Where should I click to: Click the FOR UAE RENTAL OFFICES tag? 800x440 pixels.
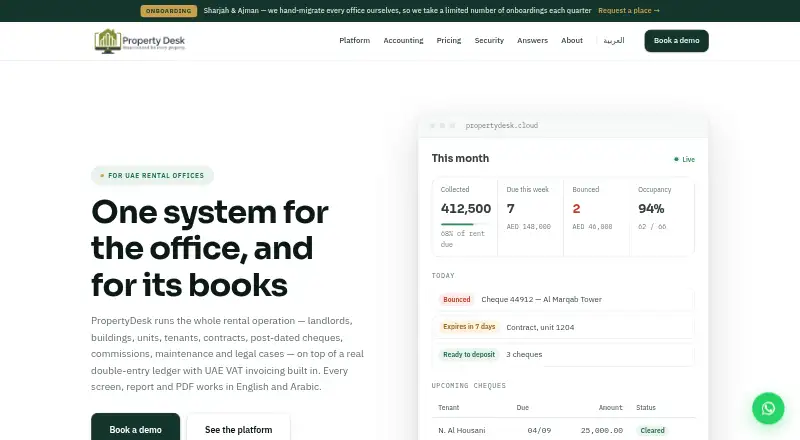click(152, 175)
